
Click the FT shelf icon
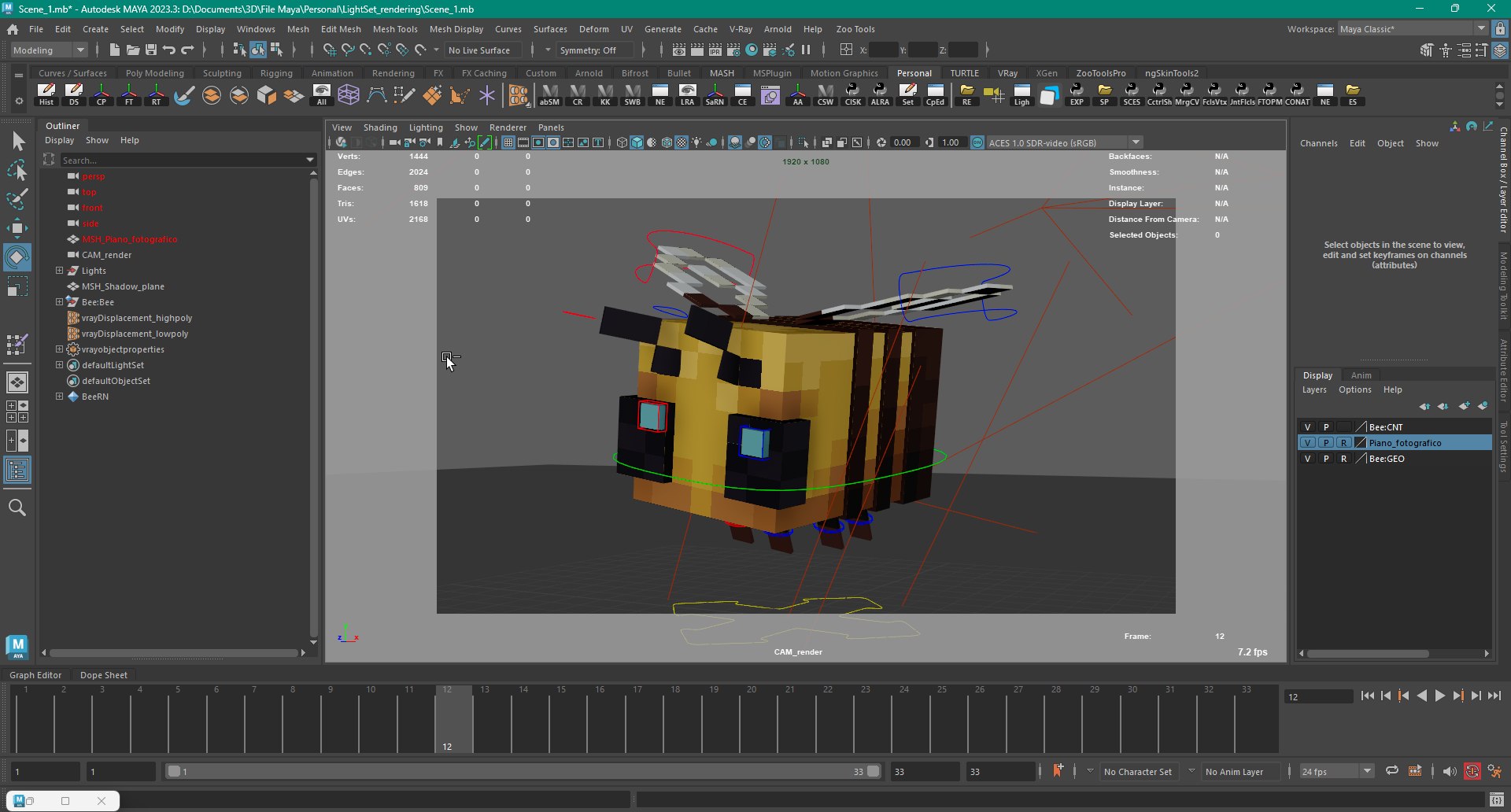pyautogui.click(x=129, y=94)
